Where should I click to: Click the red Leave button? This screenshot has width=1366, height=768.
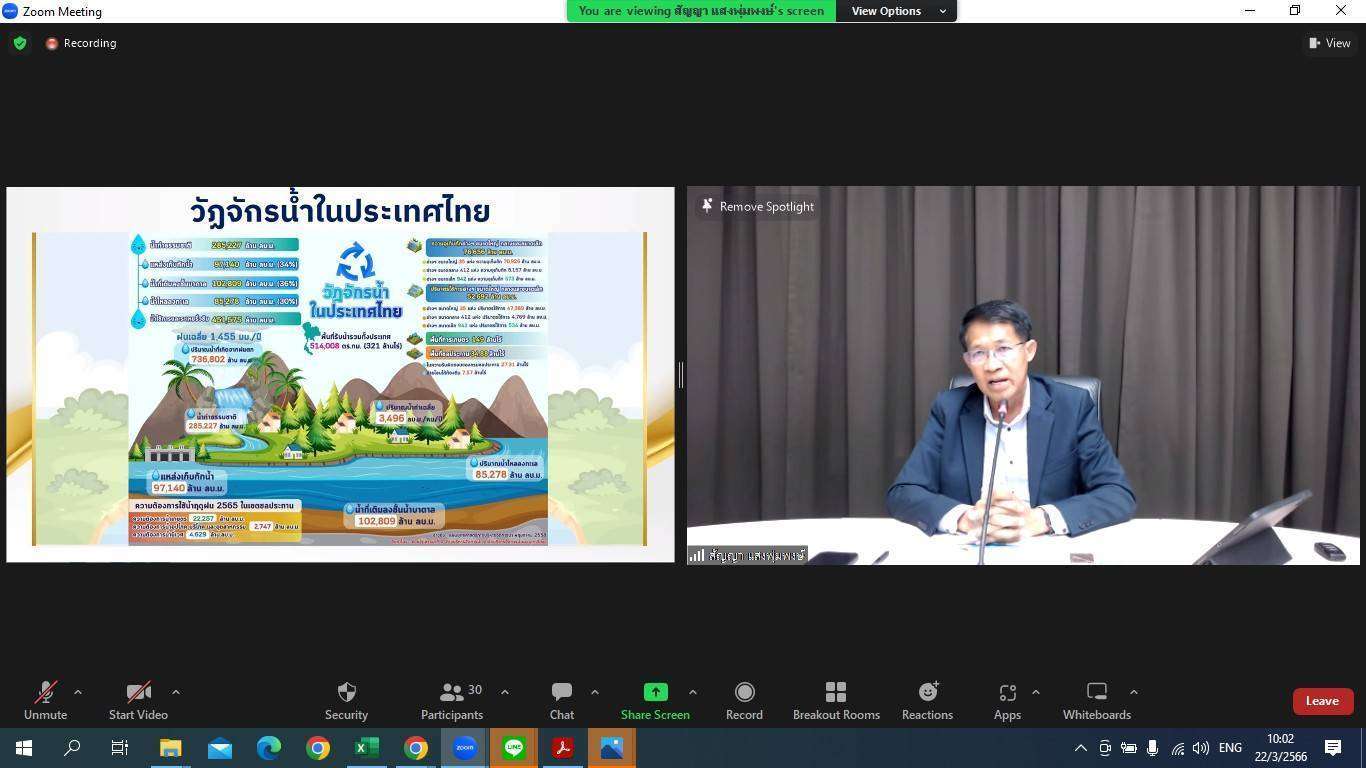click(1322, 701)
